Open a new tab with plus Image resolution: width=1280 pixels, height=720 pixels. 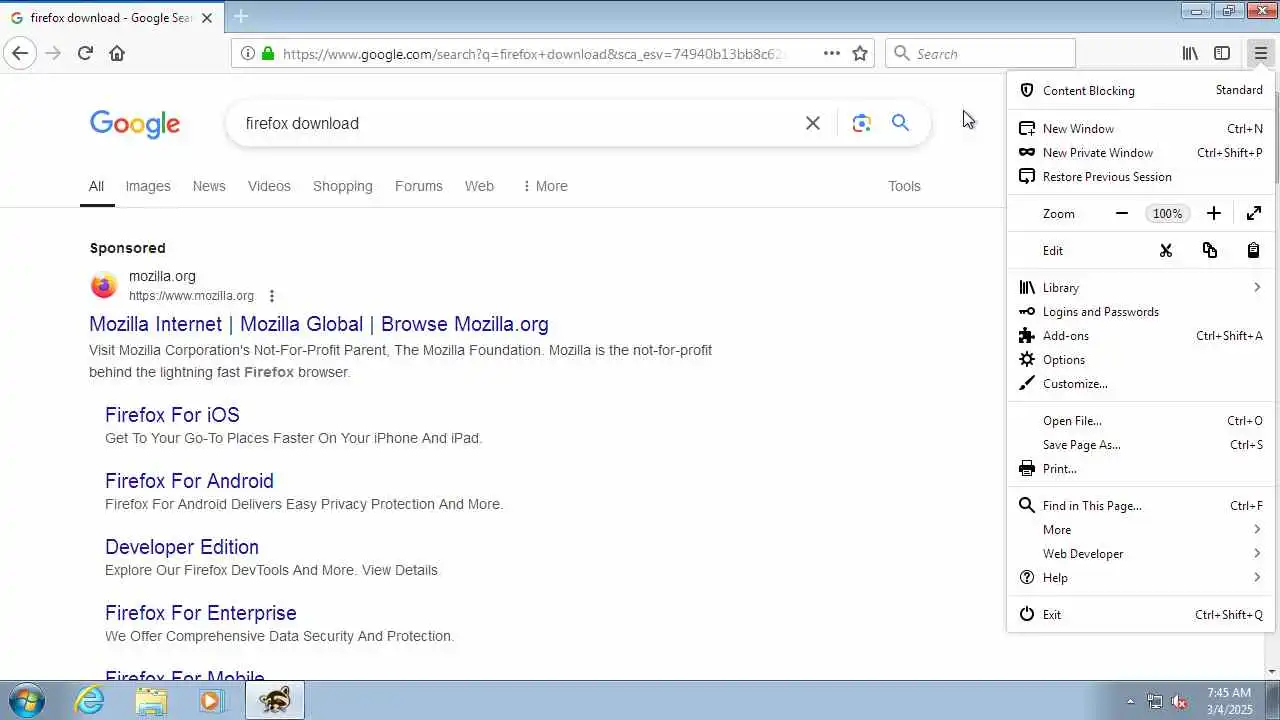tap(241, 16)
